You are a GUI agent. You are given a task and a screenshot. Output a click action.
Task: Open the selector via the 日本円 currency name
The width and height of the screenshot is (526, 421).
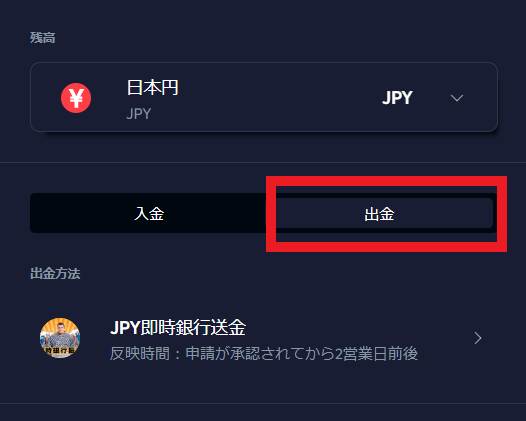click(153, 88)
